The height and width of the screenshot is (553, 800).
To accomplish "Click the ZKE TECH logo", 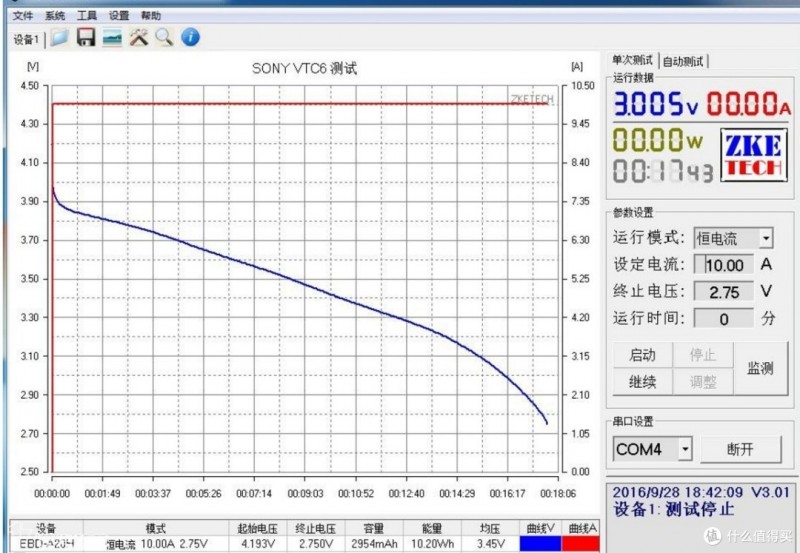I will point(754,155).
